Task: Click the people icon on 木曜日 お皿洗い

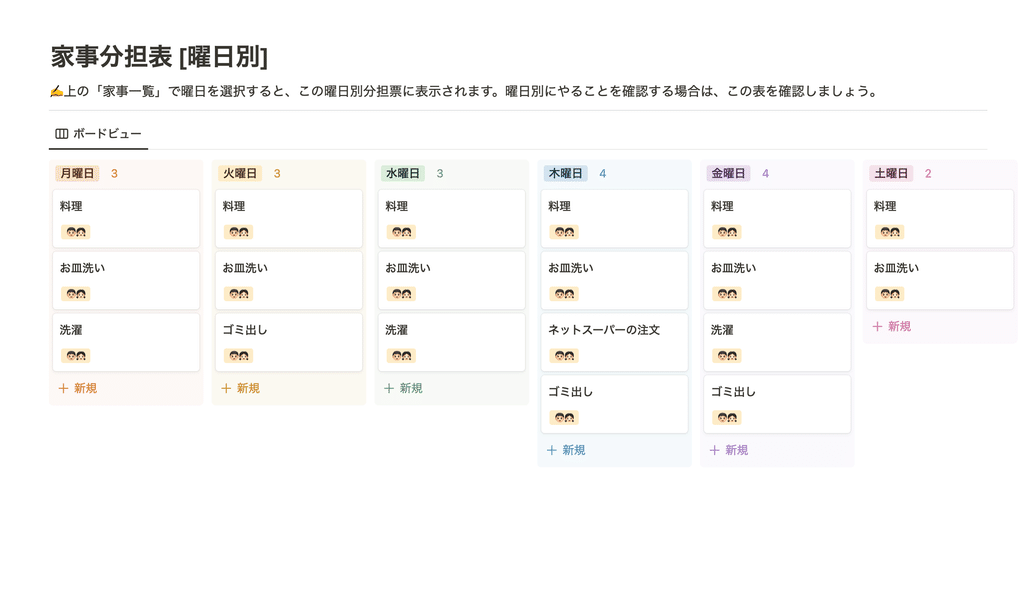Action: coord(564,294)
